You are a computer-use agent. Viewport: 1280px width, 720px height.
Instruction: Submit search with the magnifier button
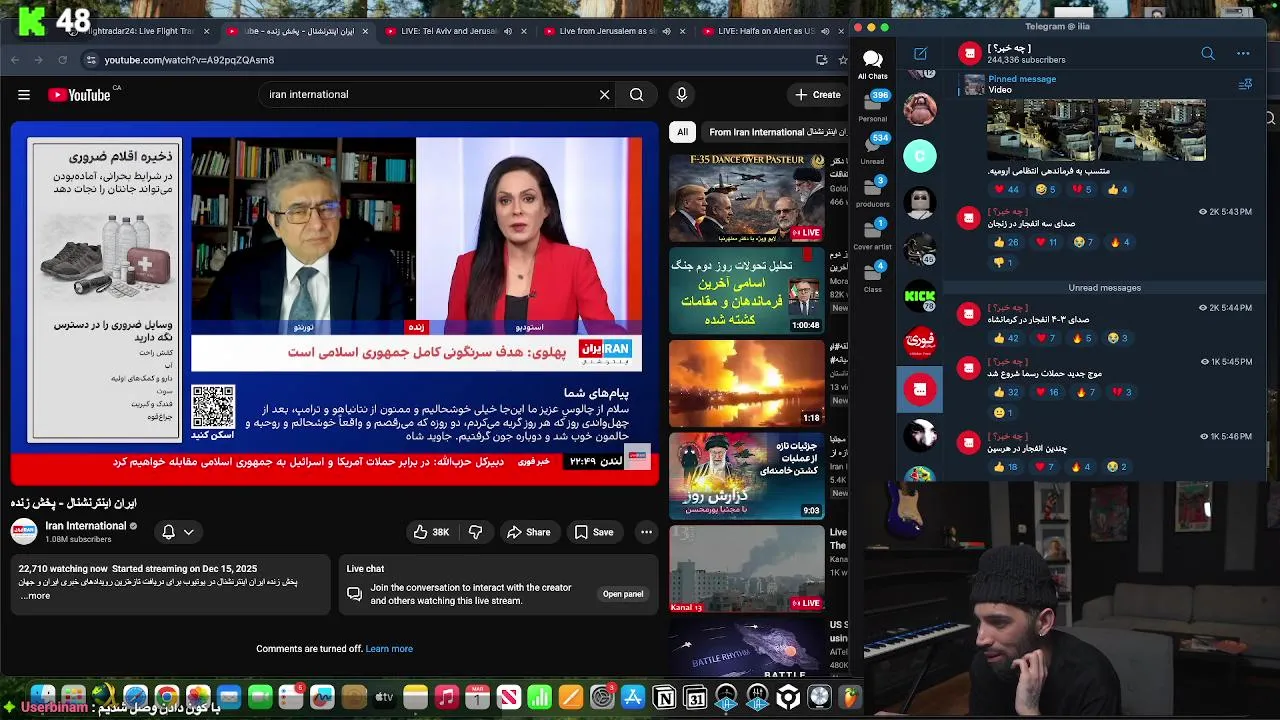[x=637, y=94]
